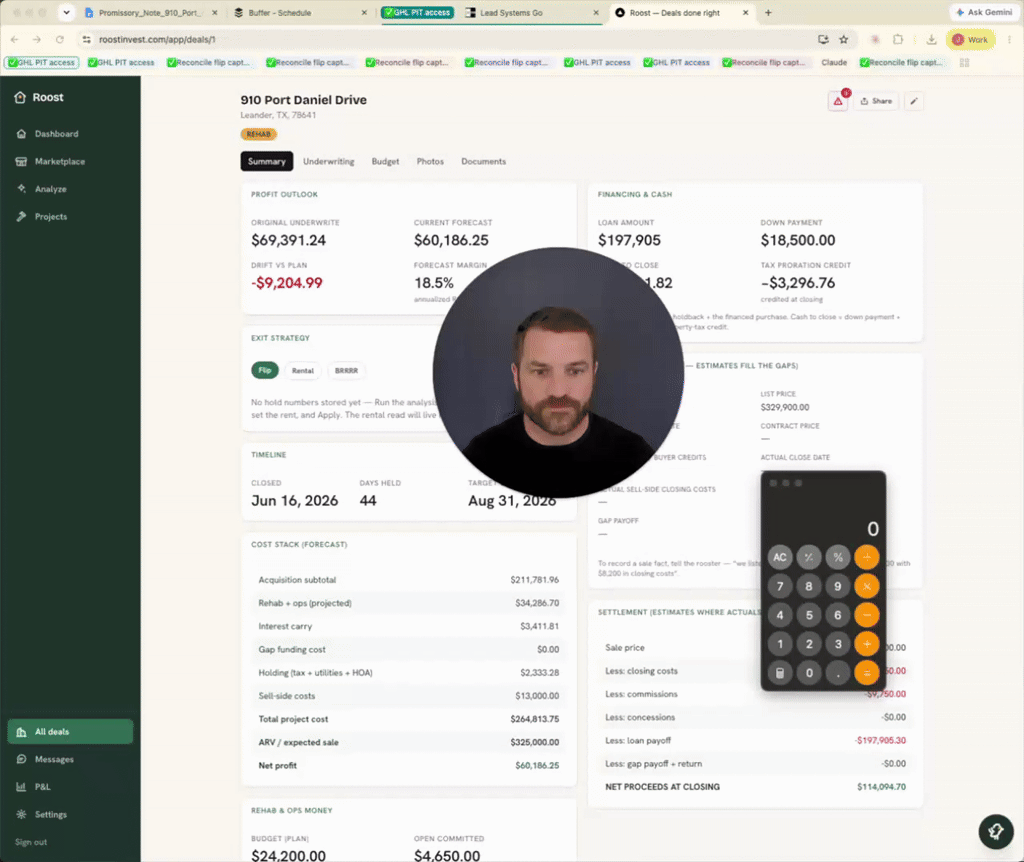Switch to Lead Systems Go browser tab

tap(531, 12)
